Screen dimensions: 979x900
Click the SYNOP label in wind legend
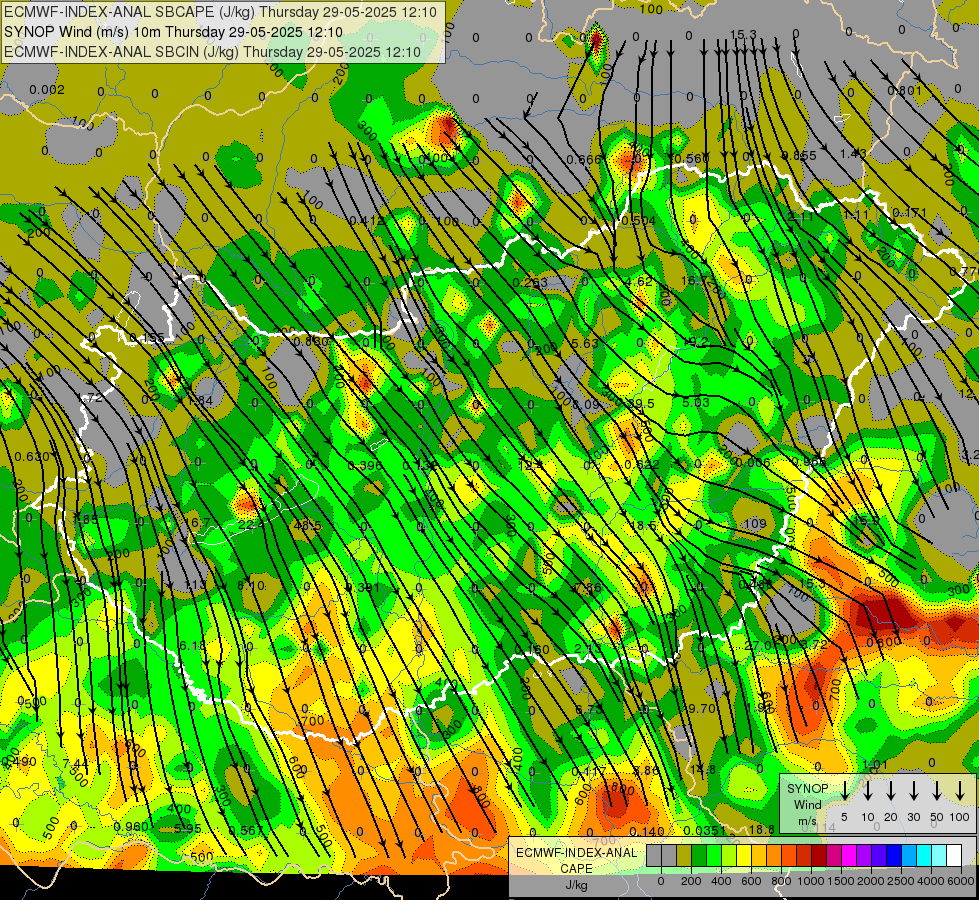click(807, 789)
